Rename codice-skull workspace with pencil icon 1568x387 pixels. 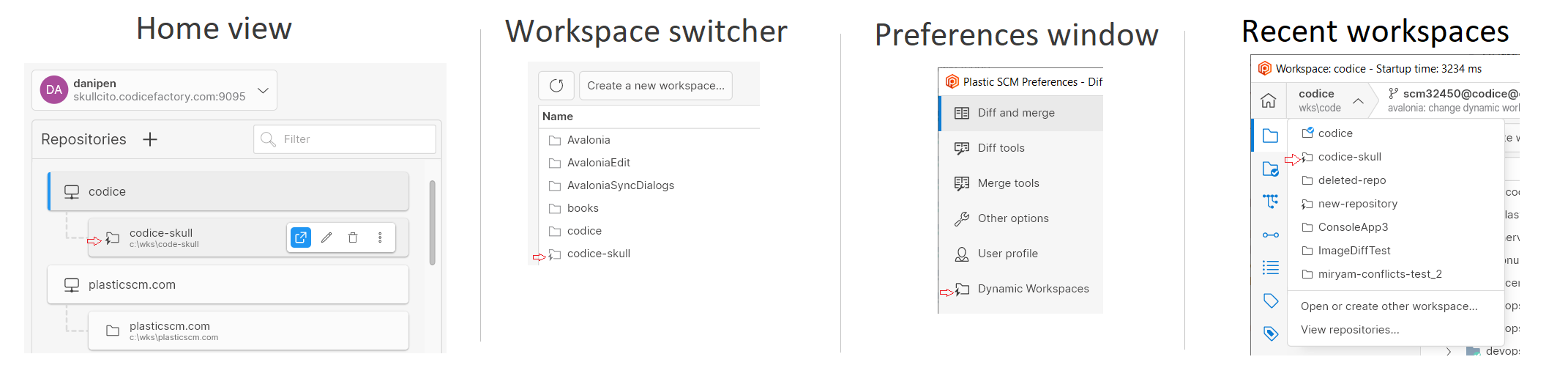(326, 237)
